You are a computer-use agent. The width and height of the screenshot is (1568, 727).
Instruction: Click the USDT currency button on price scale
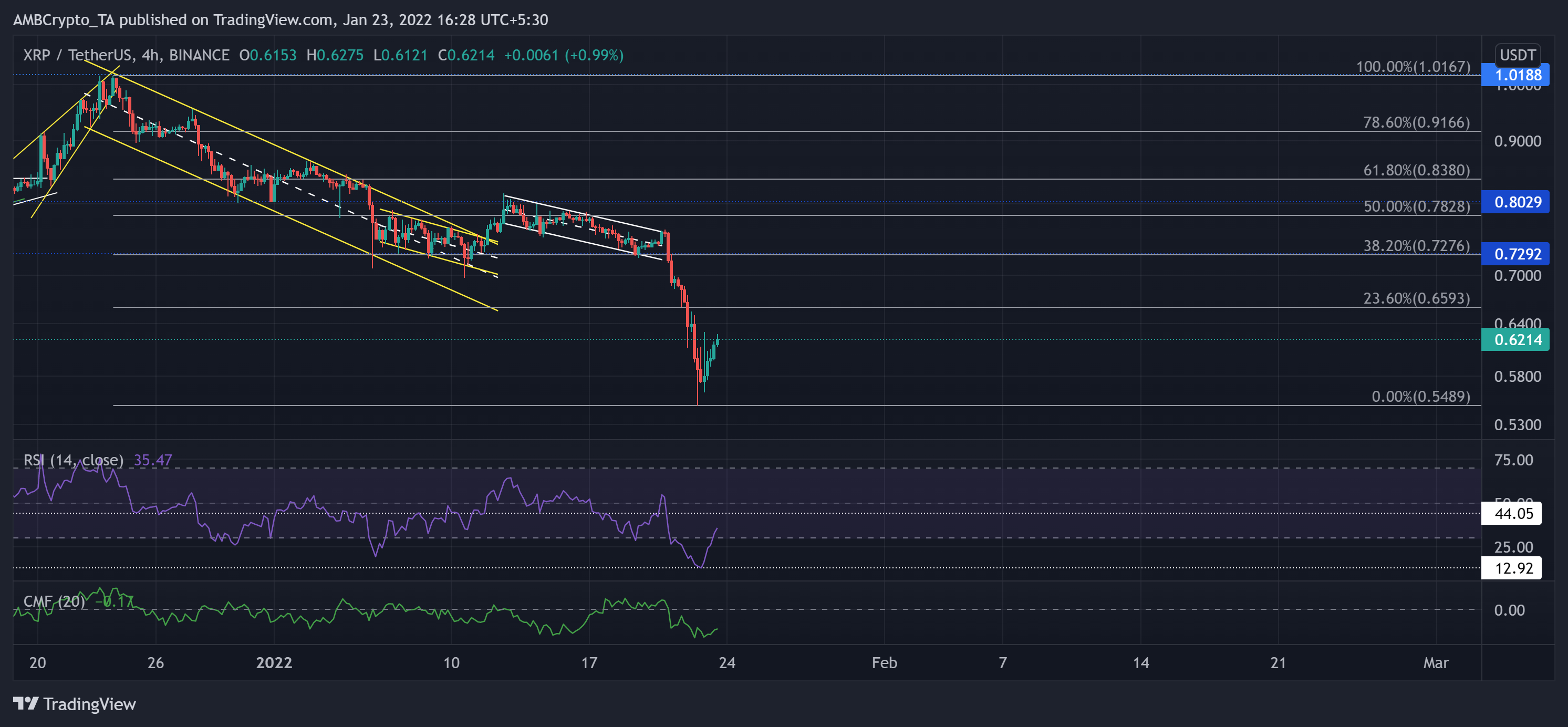point(1517,55)
